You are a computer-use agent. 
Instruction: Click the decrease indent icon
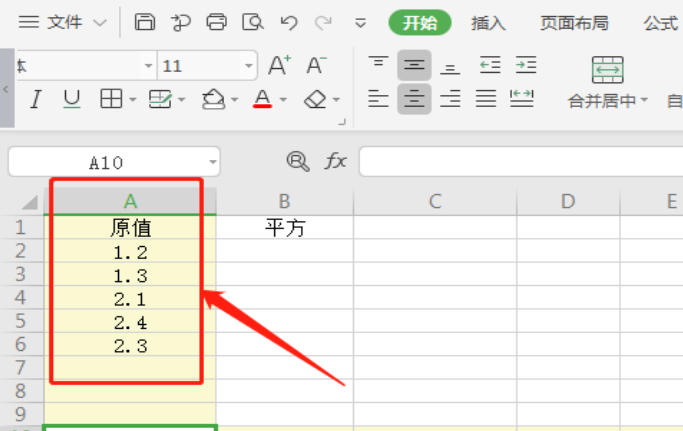490,65
